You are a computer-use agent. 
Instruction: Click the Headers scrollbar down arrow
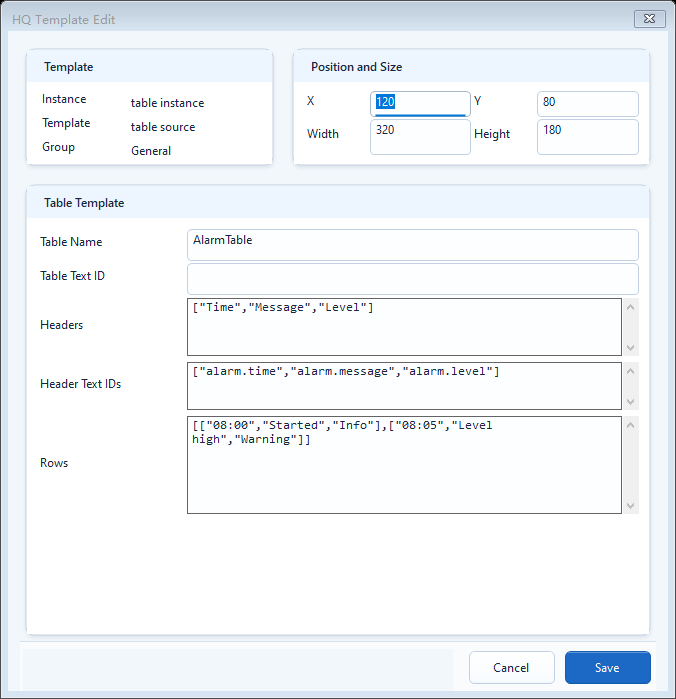[631, 347]
